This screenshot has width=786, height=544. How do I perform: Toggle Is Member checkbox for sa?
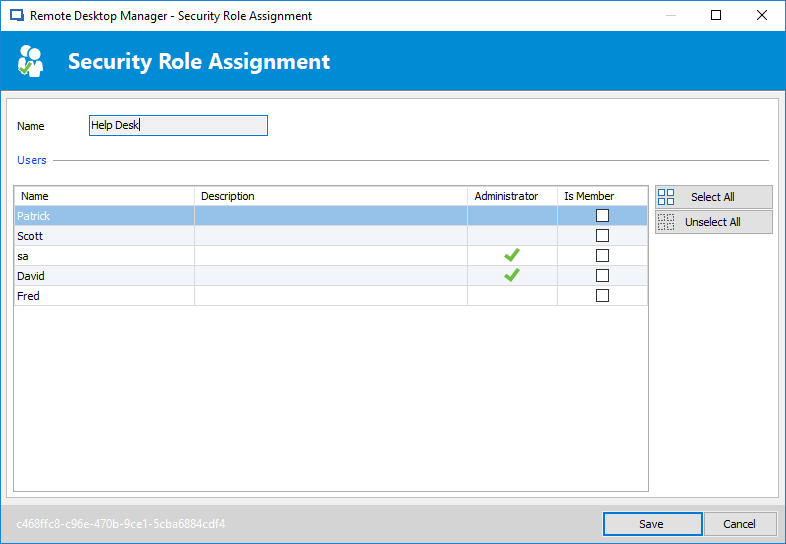602,256
